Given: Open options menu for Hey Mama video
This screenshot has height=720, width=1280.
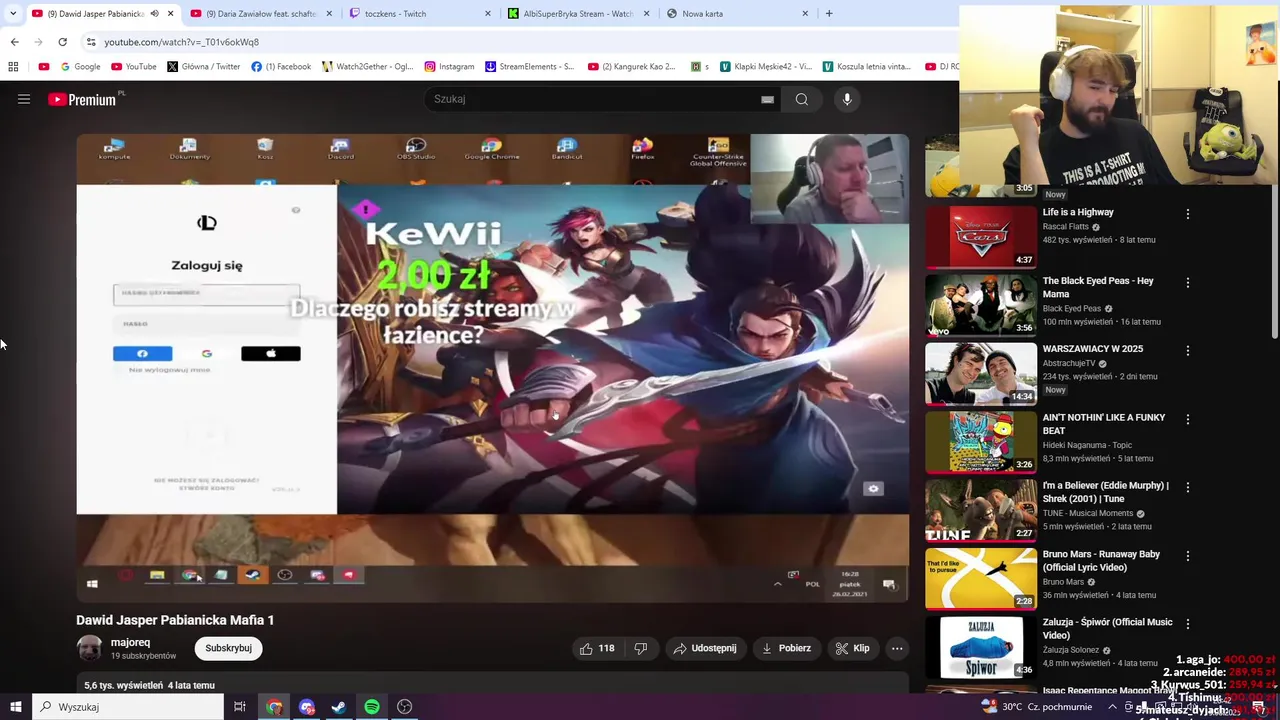Looking at the screenshot, I should [x=1187, y=283].
